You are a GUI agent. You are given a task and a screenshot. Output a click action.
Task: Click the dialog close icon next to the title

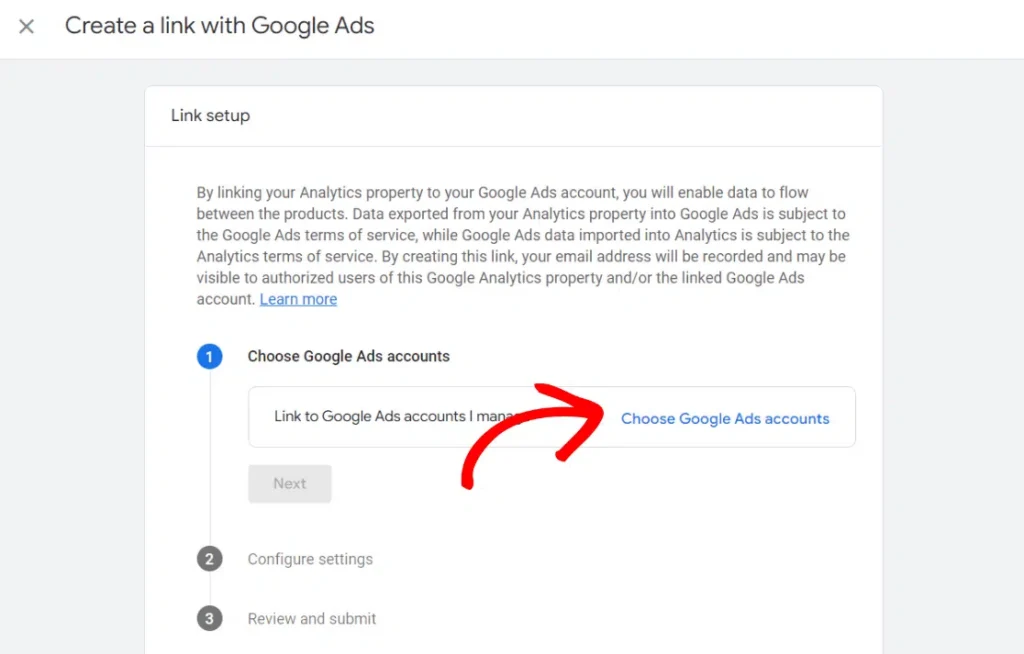pyautogui.click(x=26, y=26)
